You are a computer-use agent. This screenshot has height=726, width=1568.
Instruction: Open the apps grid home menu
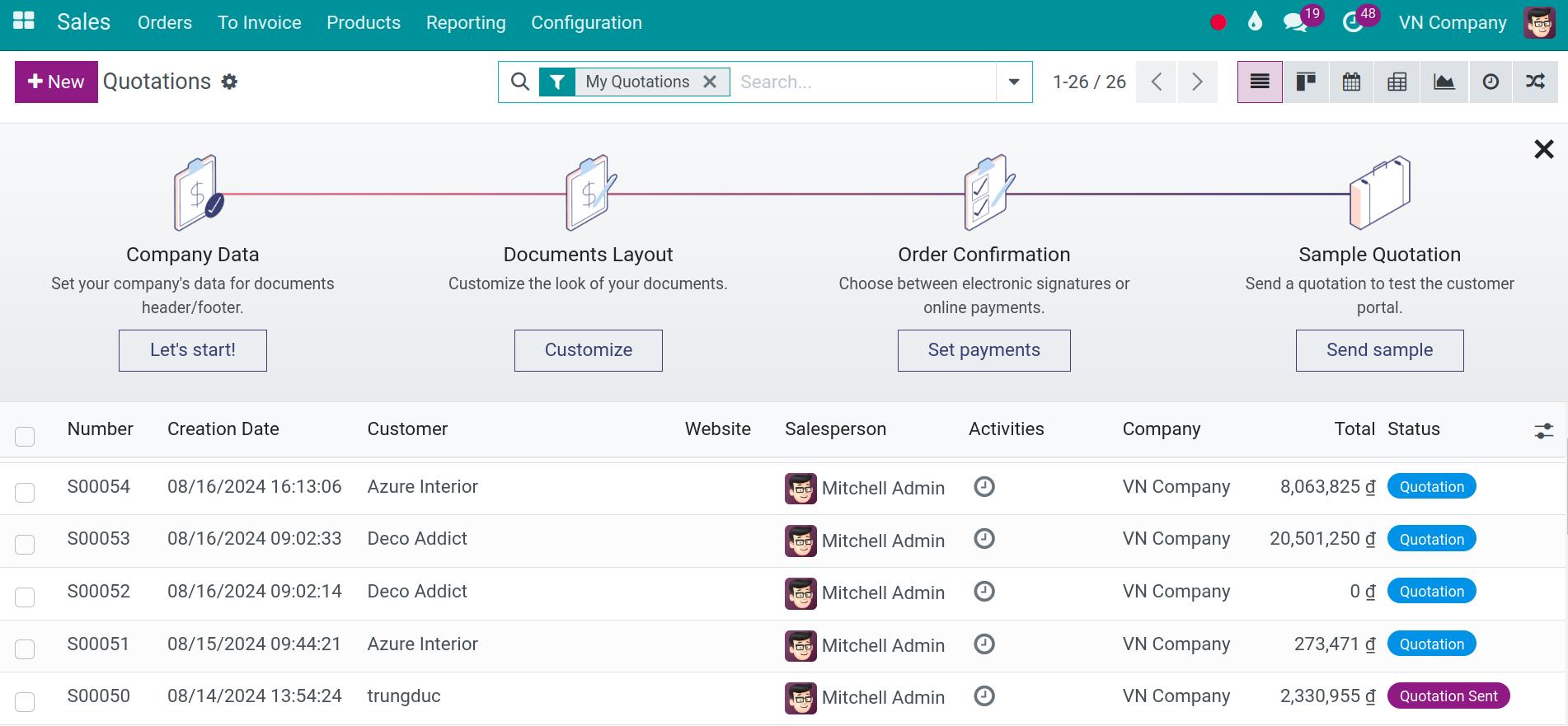[x=24, y=21]
